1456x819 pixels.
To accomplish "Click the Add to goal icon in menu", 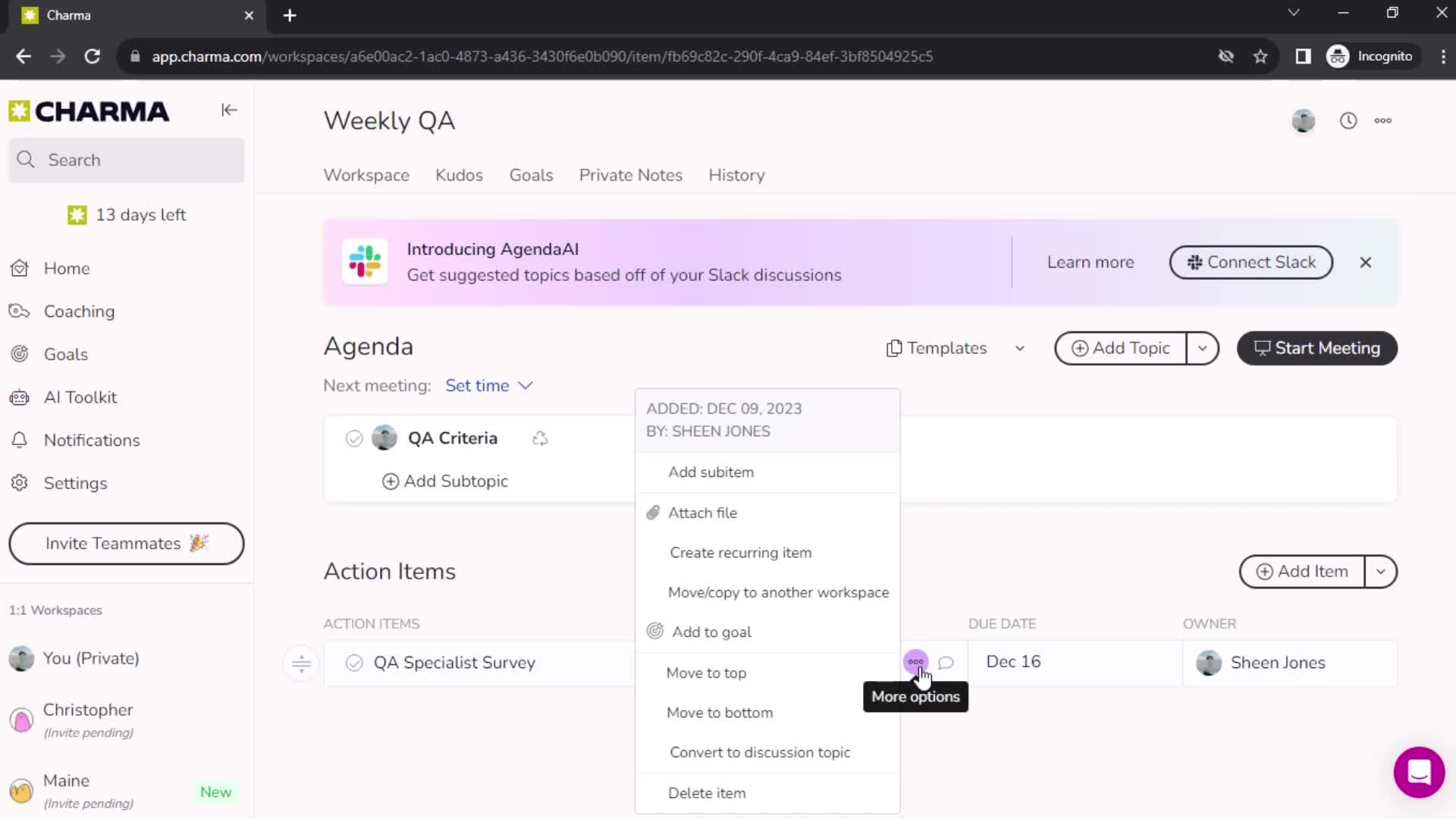I will point(655,632).
